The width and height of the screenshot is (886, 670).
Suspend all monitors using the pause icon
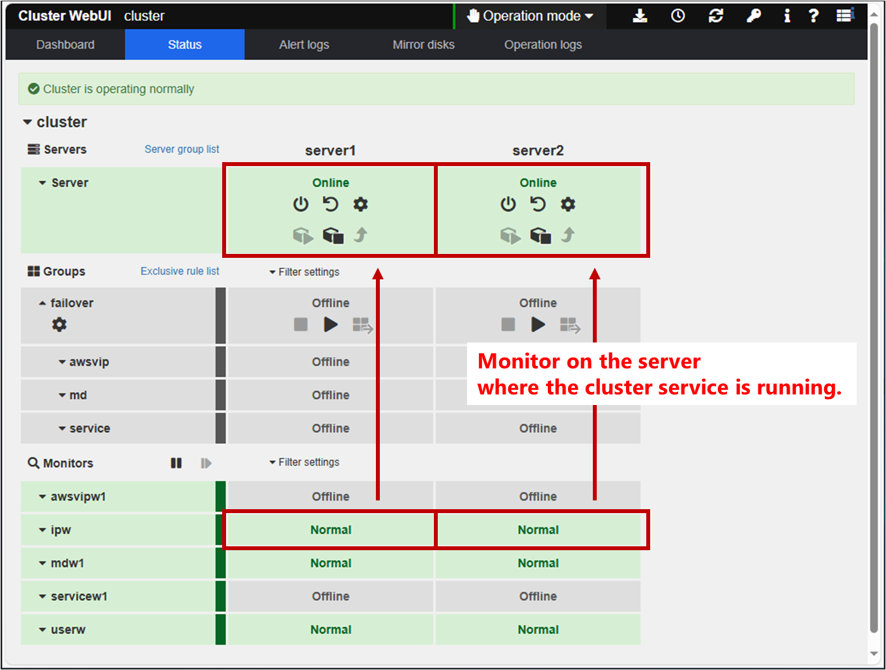(176, 463)
